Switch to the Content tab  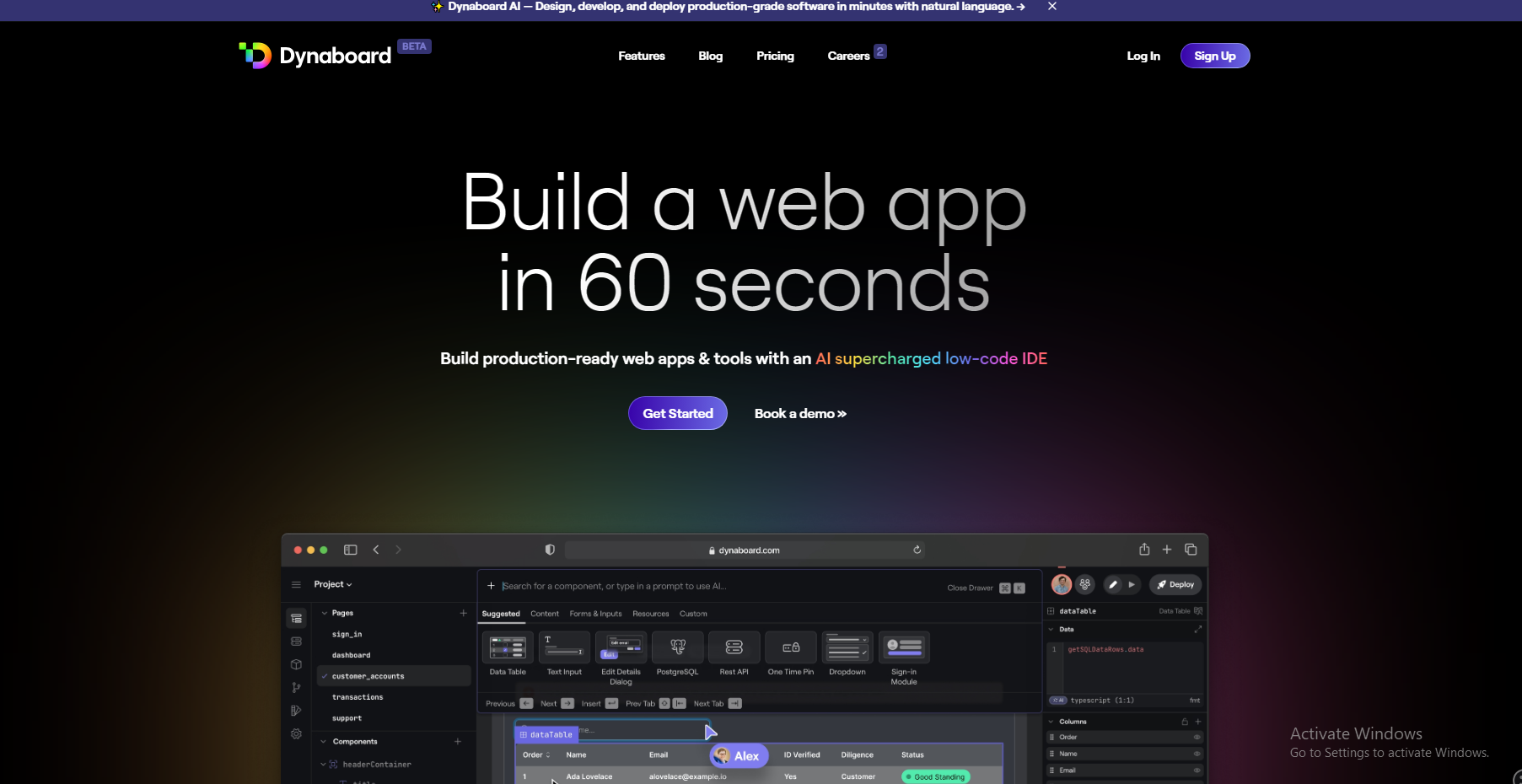click(545, 614)
